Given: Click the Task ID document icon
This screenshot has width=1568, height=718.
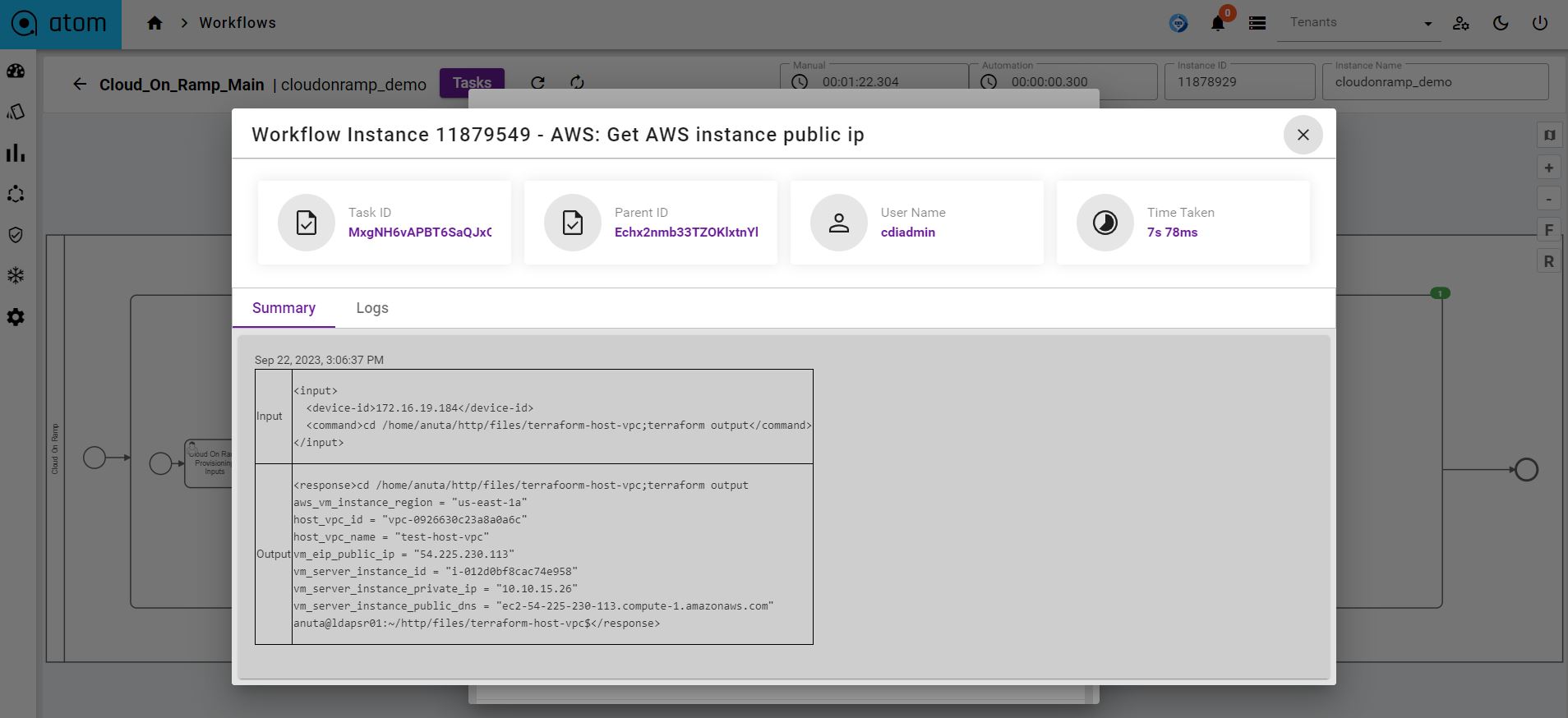Looking at the screenshot, I should [x=307, y=223].
